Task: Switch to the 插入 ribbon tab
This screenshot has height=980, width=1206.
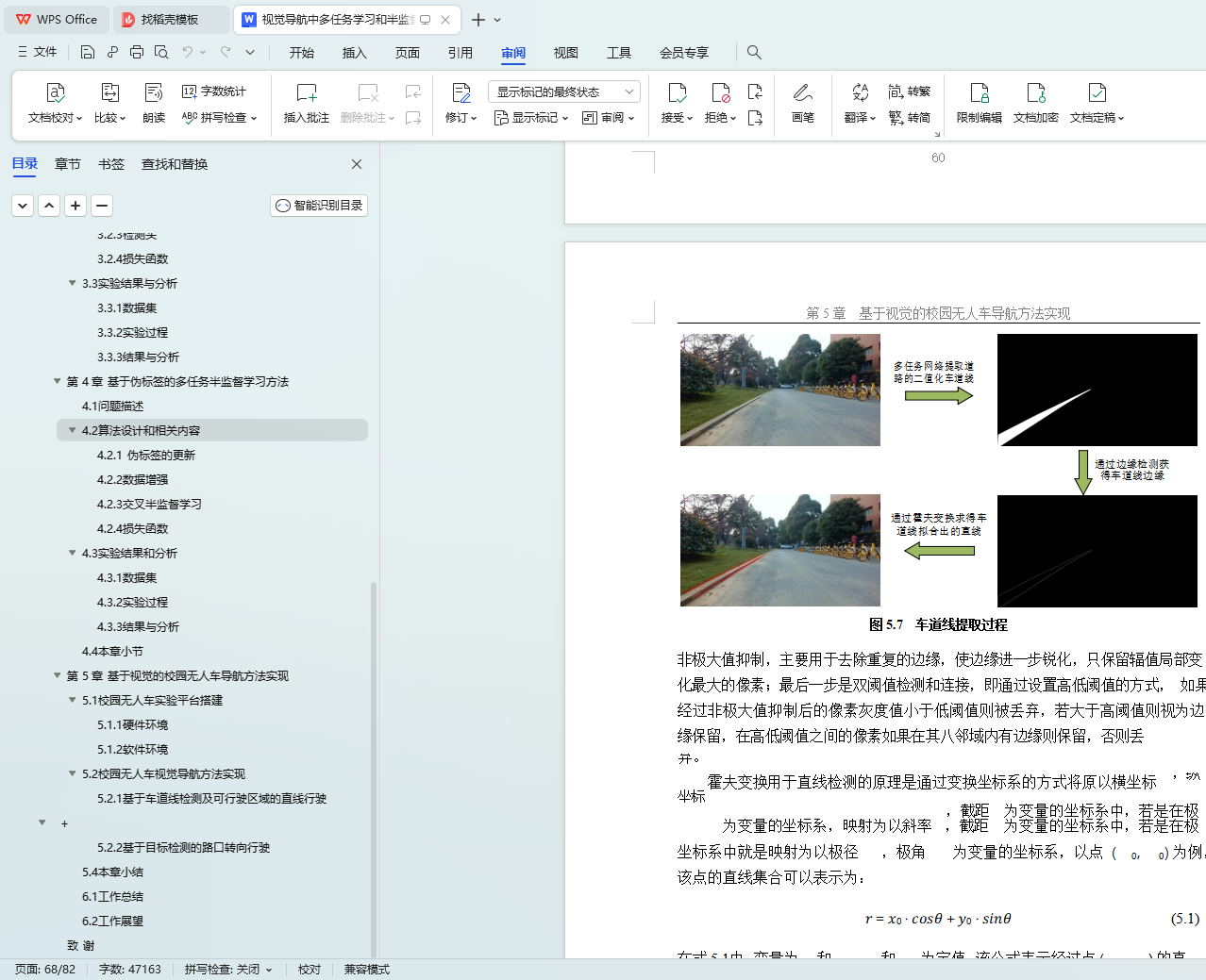Action: click(x=355, y=53)
